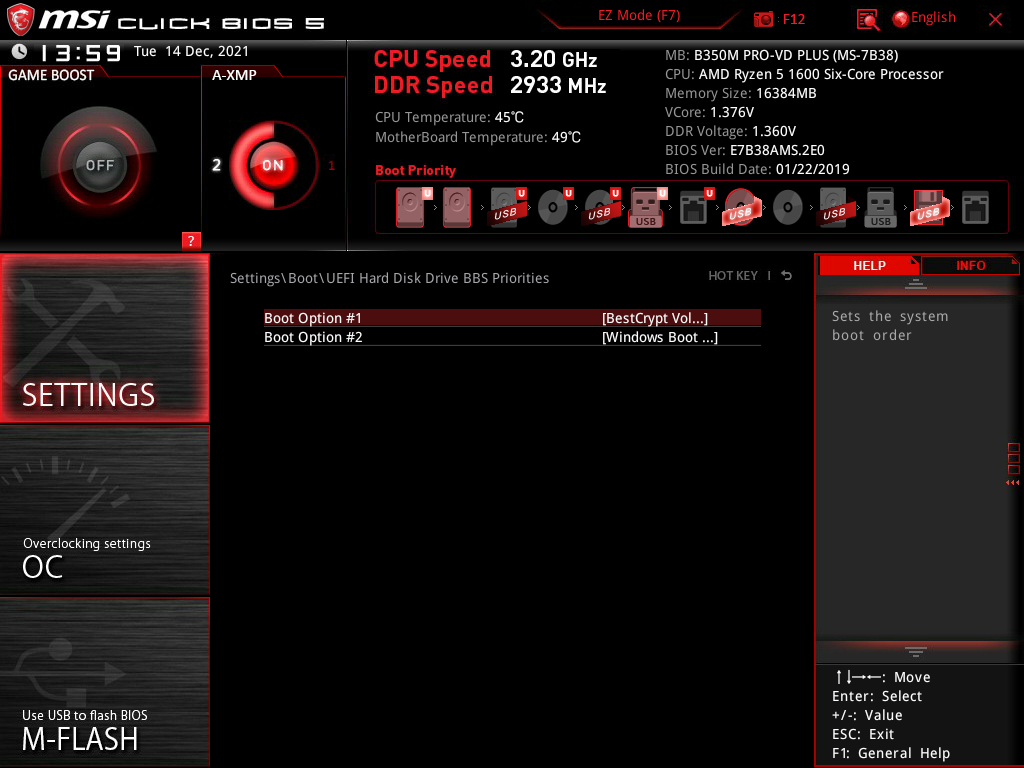Click the system time 13:59

[x=81, y=52]
